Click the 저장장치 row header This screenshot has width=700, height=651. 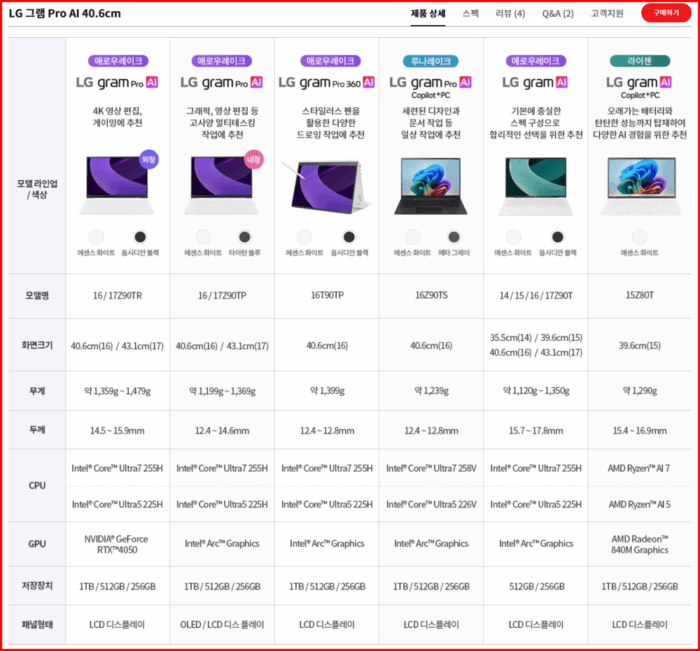click(x=37, y=585)
